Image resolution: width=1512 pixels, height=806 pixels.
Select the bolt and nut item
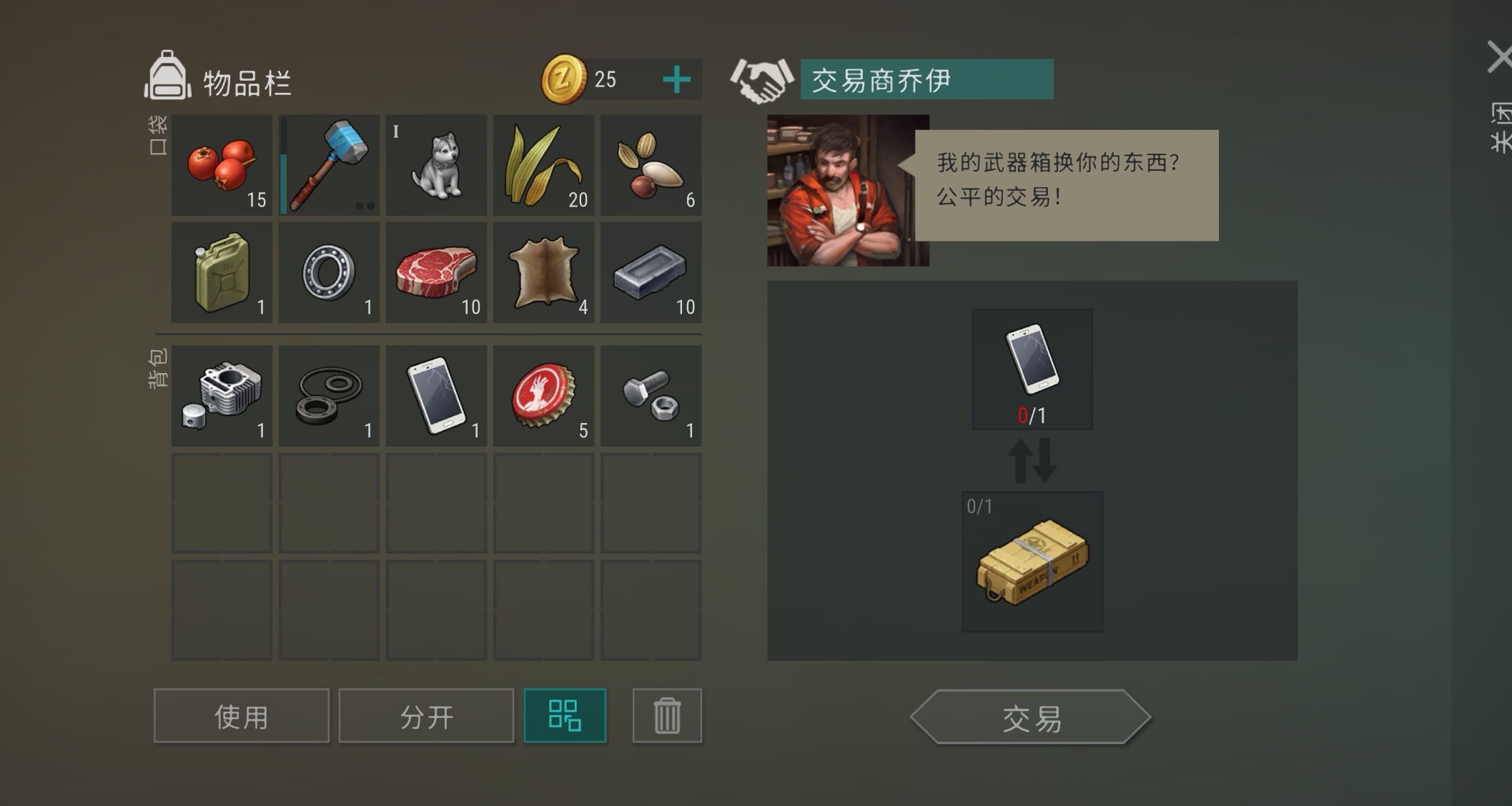point(651,396)
